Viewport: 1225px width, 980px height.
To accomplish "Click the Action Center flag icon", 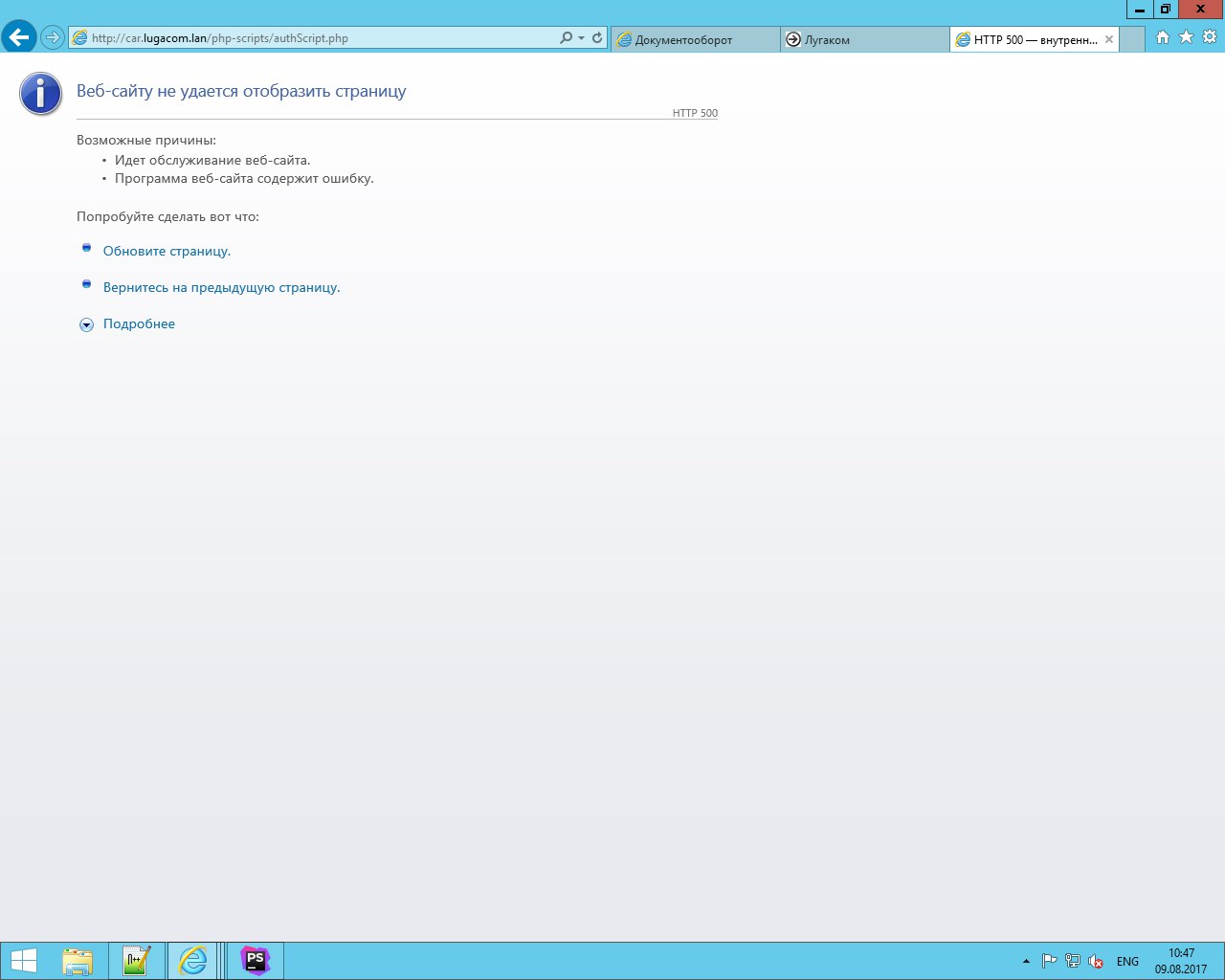I will [x=1049, y=961].
